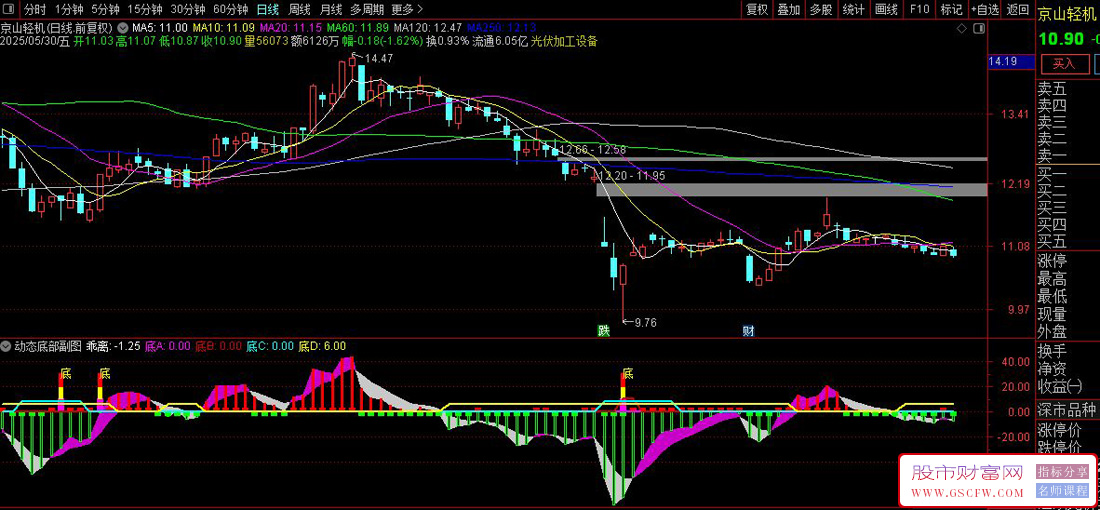
Task: Click the MA5: 11.00 indicator label
Action: [x=159, y=28]
